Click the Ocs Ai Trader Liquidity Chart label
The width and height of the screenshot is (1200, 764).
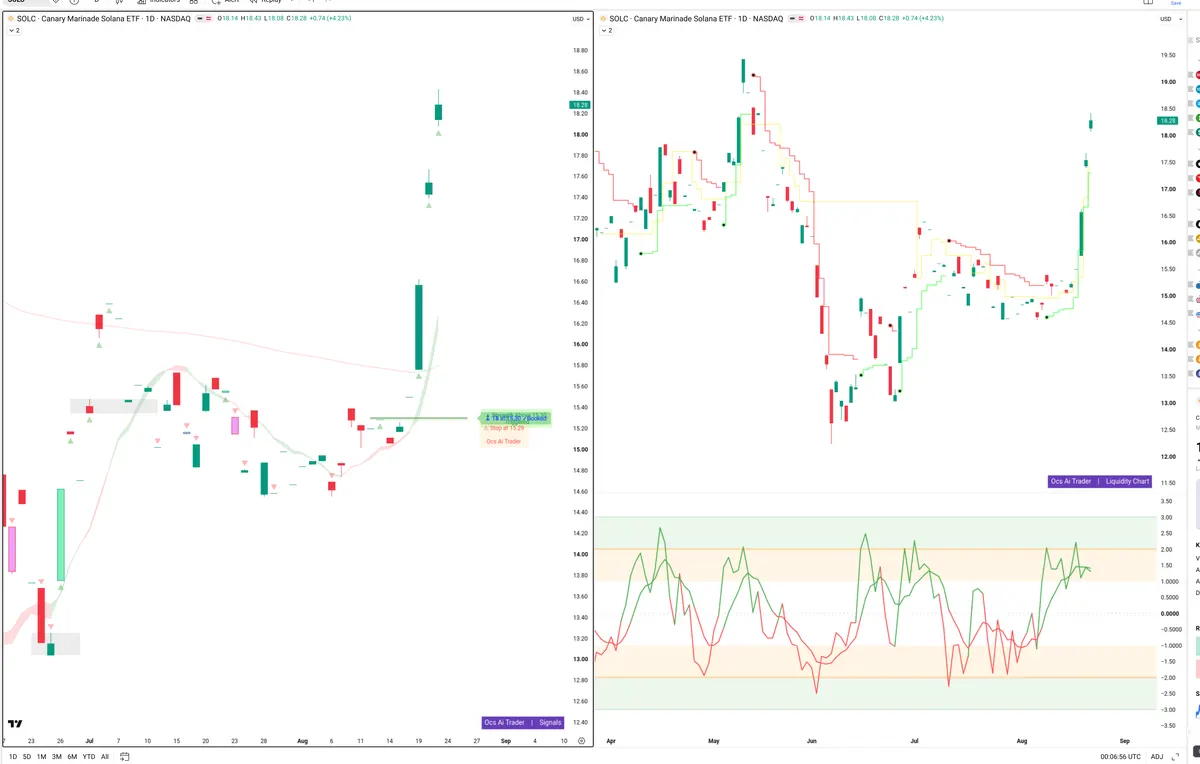coord(1100,481)
